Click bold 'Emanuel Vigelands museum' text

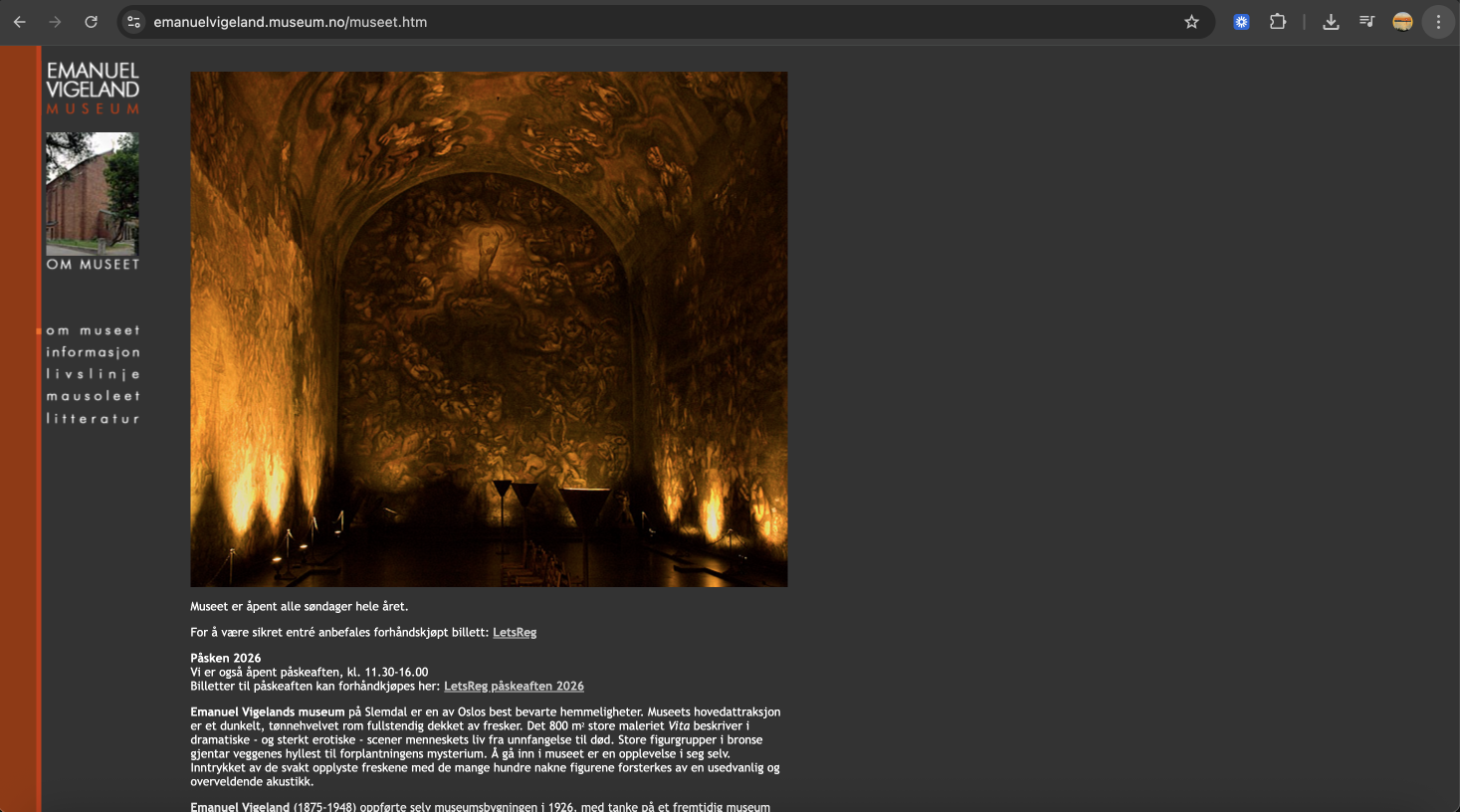point(268,712)
